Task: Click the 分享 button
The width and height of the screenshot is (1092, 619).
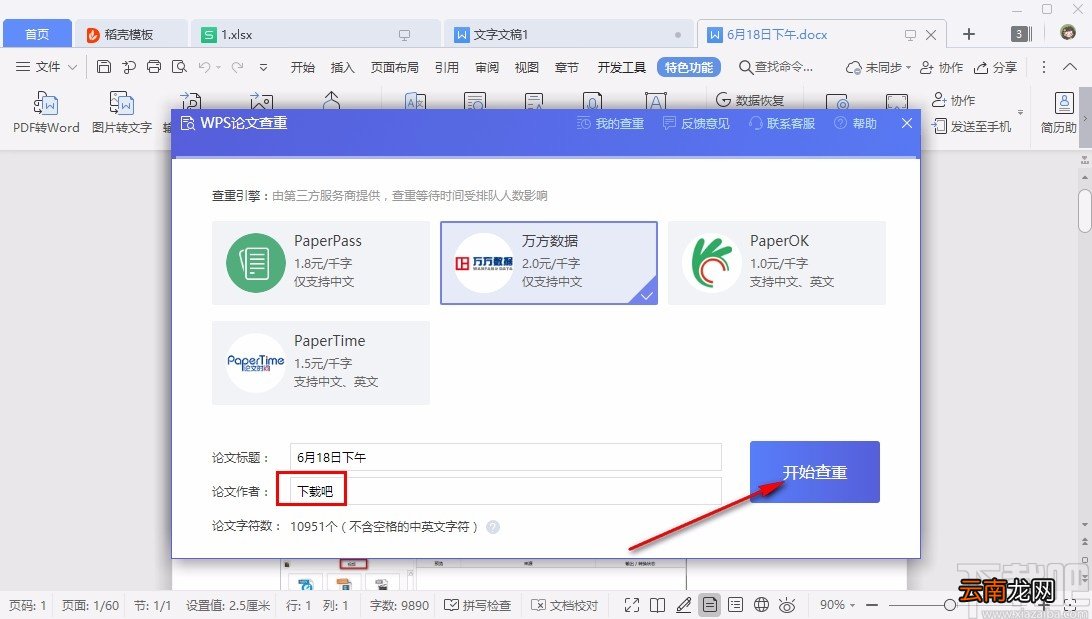Action: [995, 68]
